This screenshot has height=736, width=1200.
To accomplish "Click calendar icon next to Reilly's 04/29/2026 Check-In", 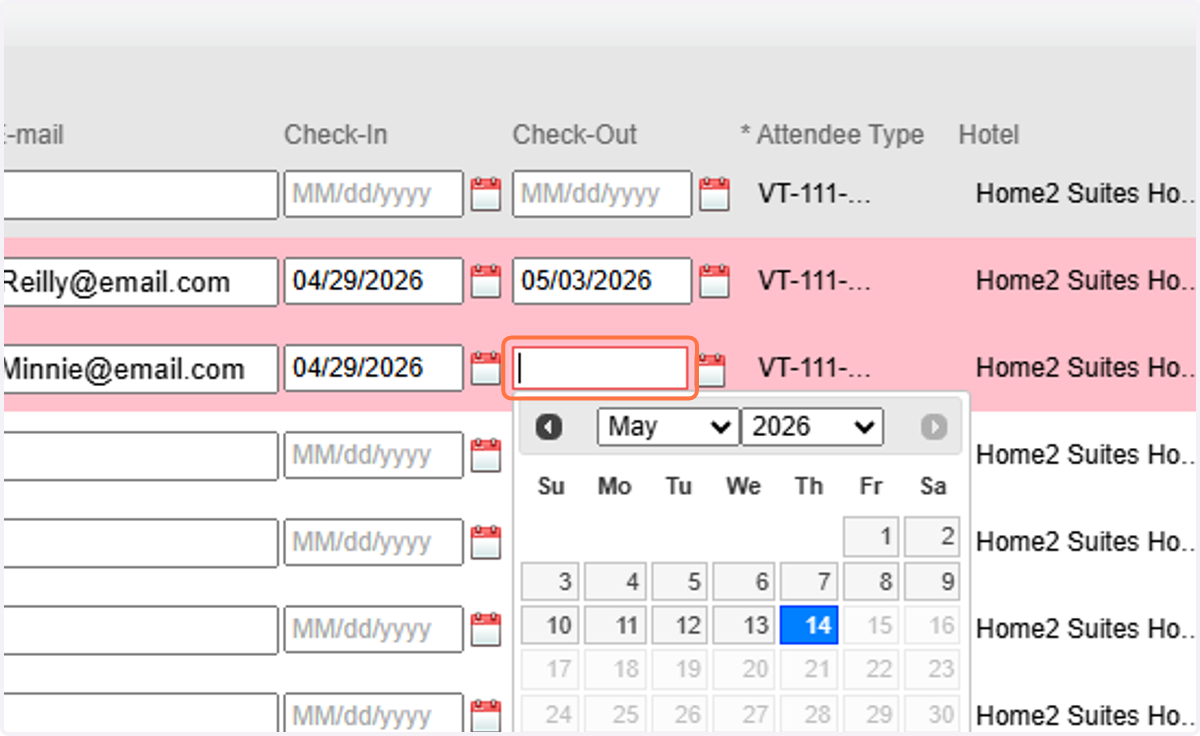I will pyautogui.click(x=486, y=280).
